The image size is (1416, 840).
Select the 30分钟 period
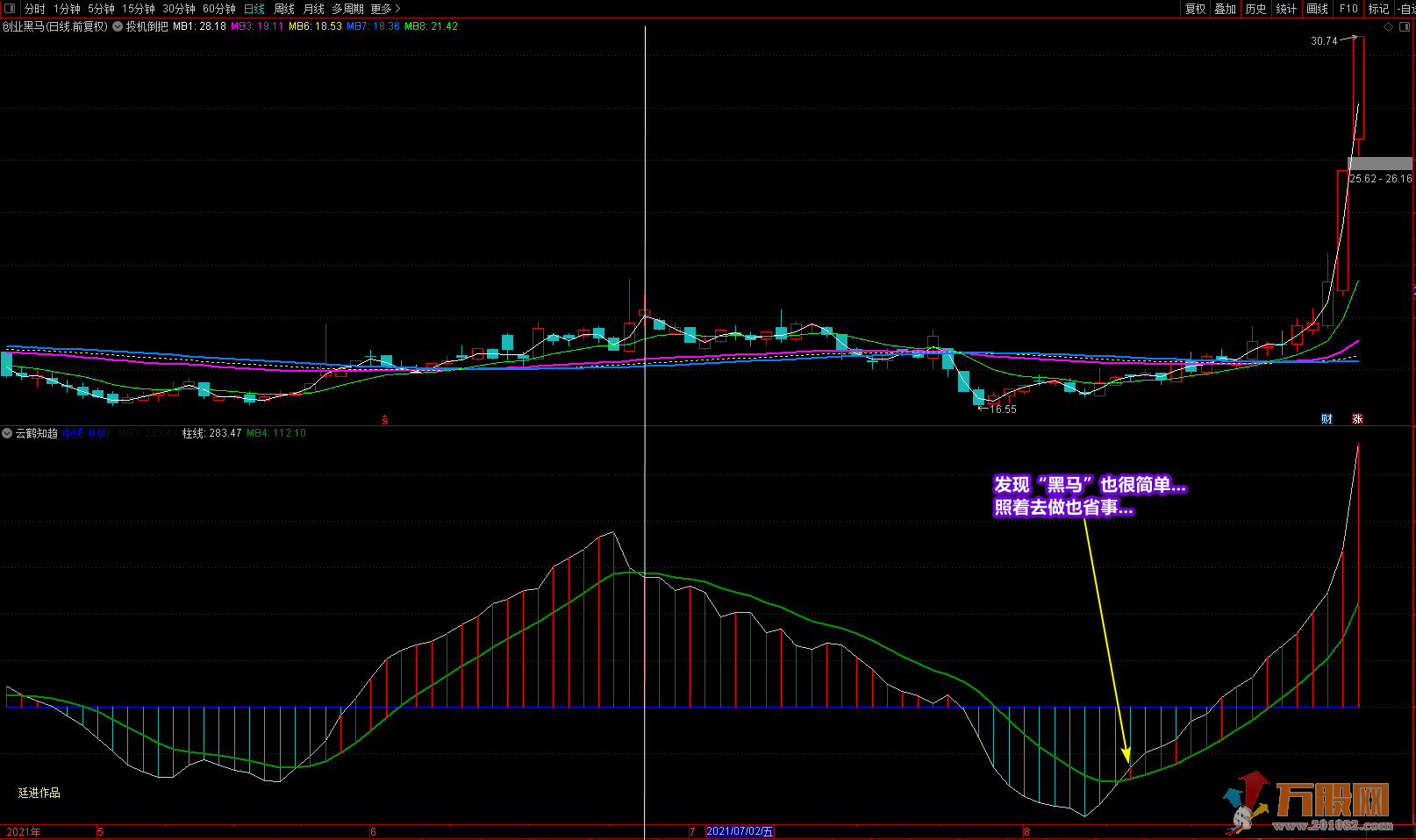coord(179,9)
